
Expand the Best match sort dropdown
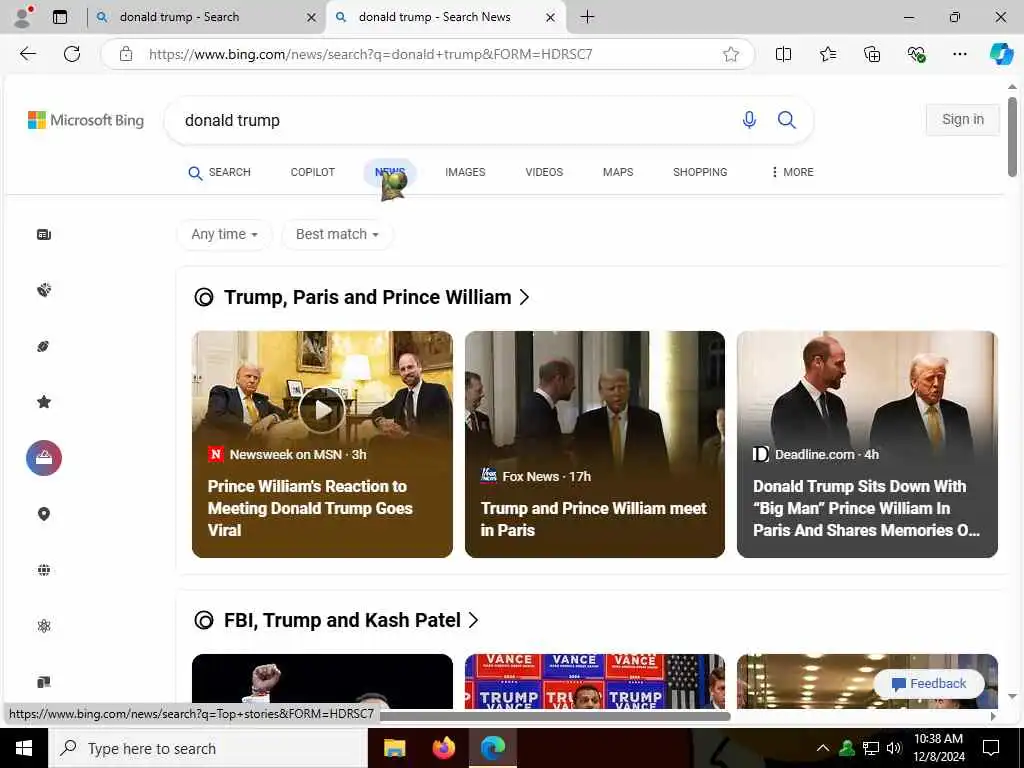(337, 234)
